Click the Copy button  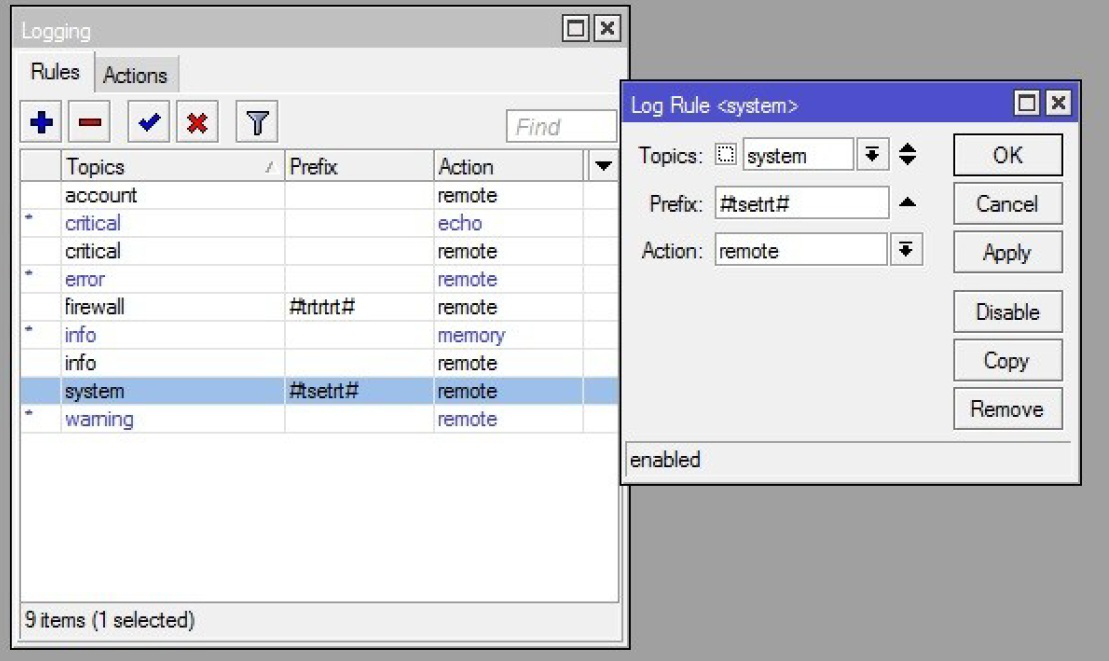(x=1006, y=361)
